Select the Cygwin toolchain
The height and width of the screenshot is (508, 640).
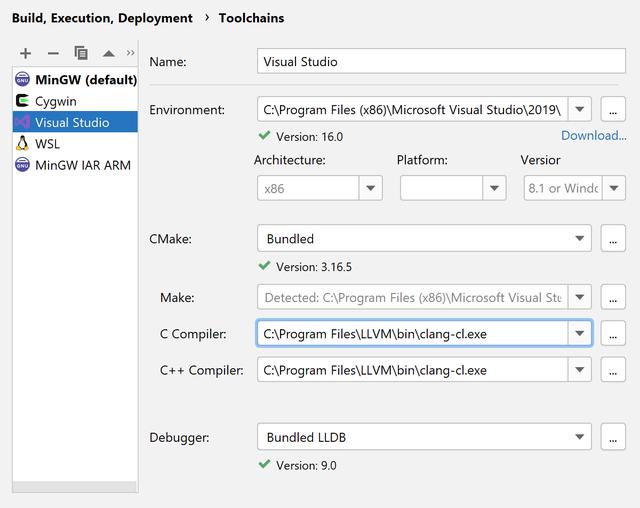(x=75, y=101)
